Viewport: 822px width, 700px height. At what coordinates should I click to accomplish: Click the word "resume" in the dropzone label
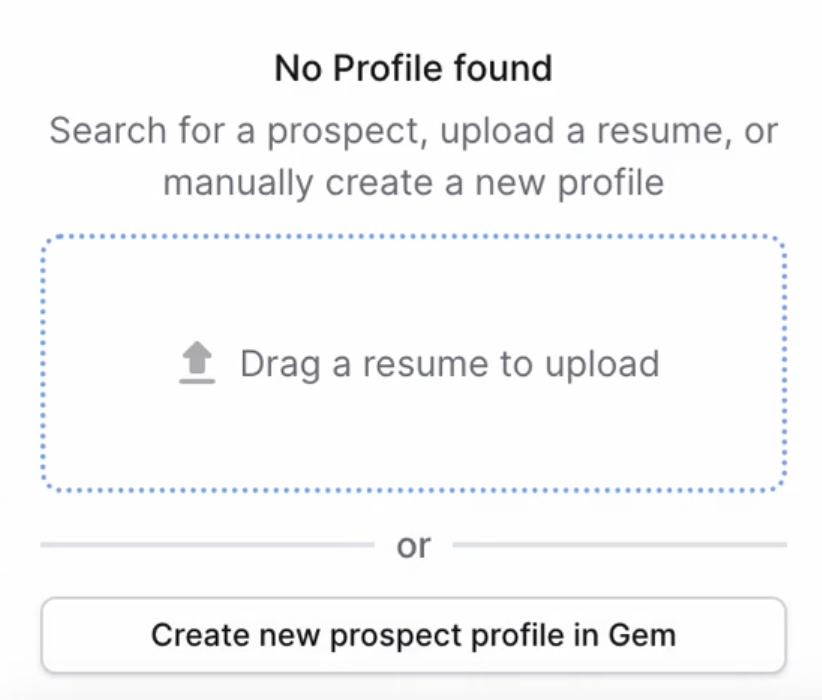point(426,365)
